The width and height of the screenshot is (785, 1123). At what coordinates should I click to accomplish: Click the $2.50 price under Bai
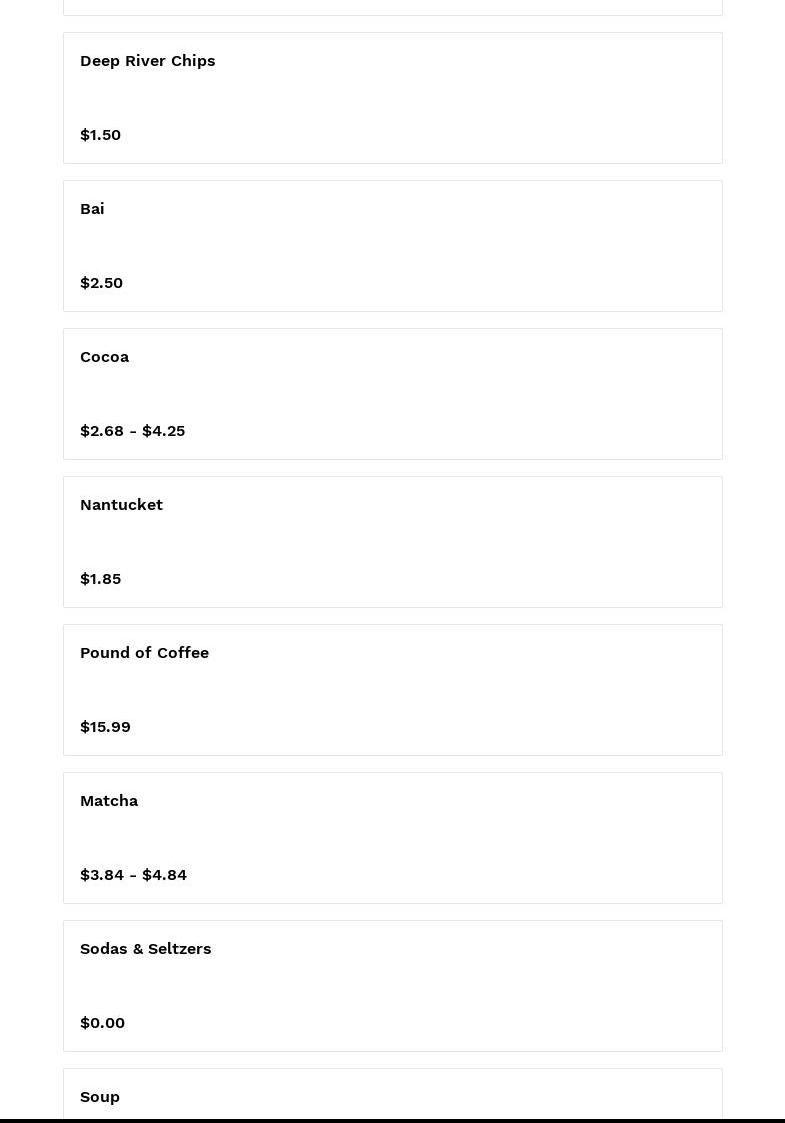(x=101, y=283)
